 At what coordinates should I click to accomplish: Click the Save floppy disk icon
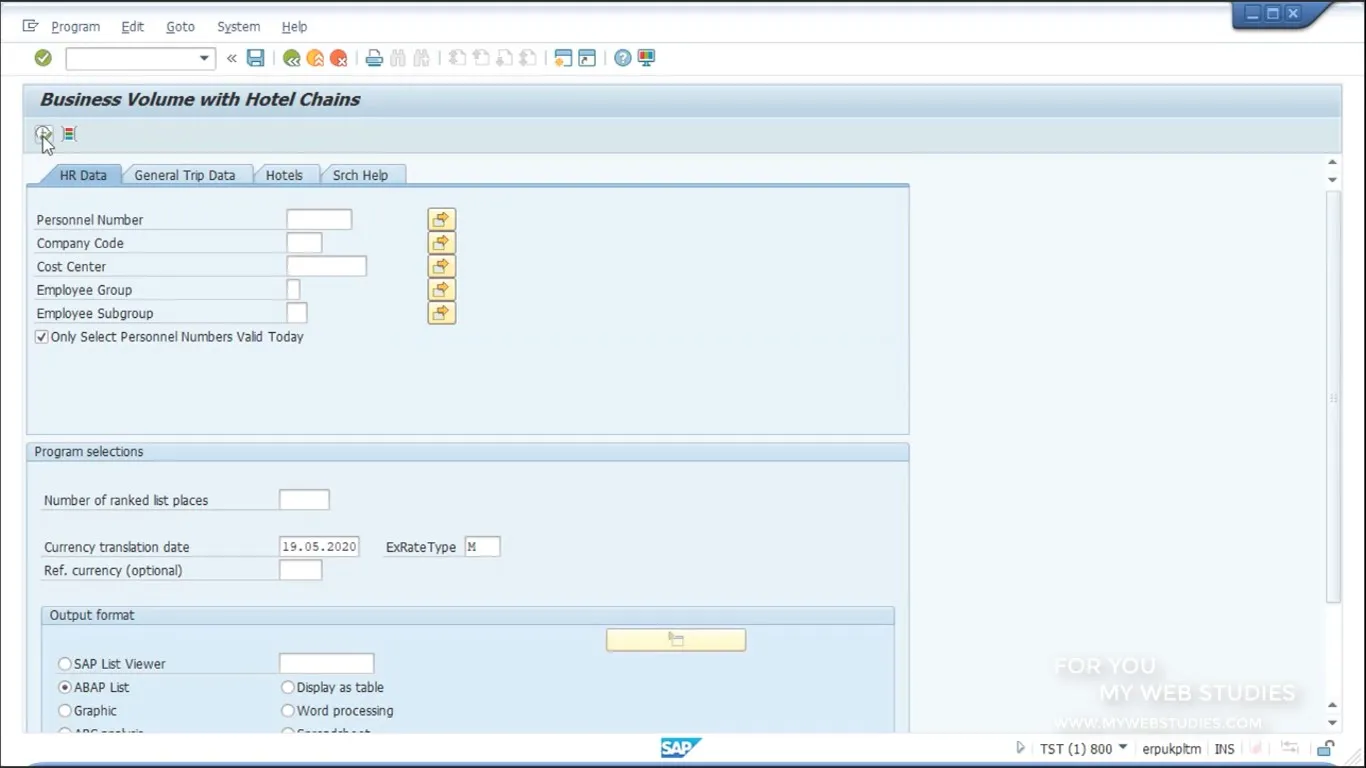pos(256,58)
